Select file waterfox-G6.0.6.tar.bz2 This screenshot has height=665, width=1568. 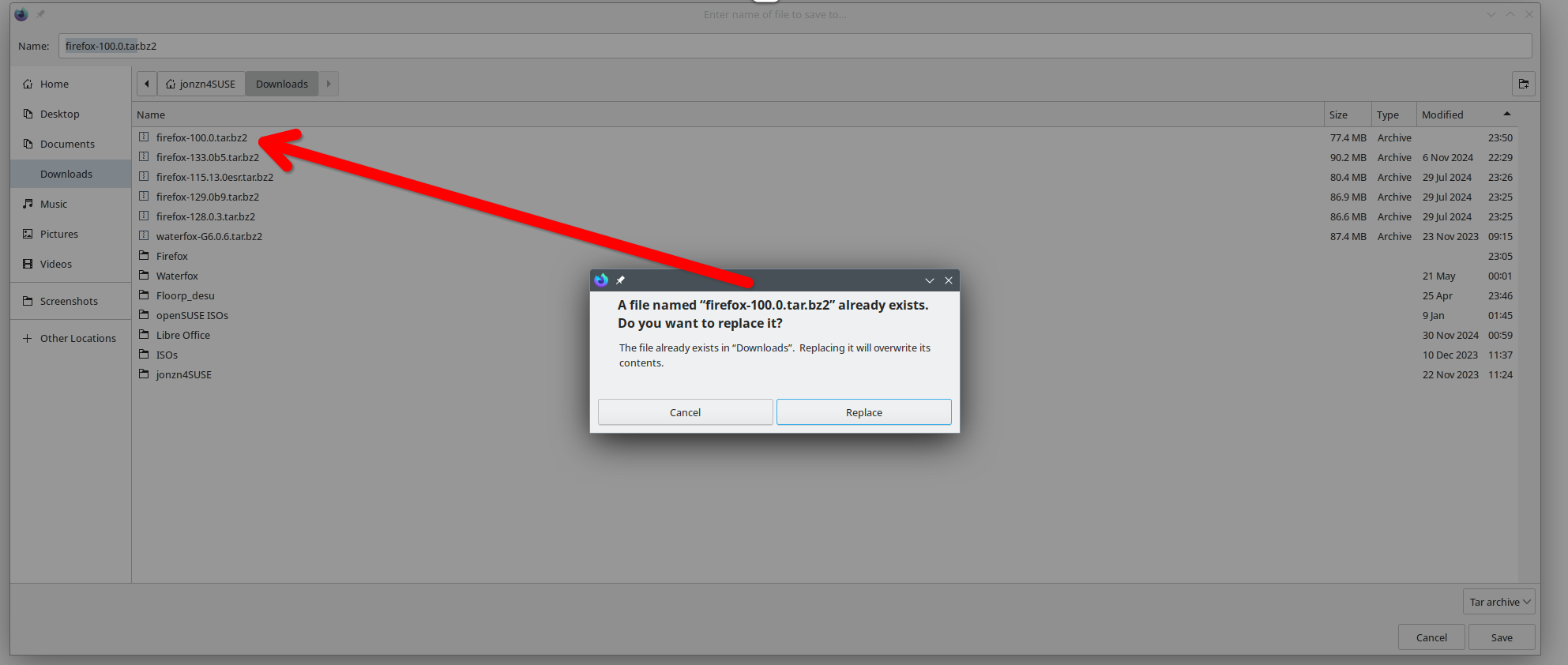click(x=825, y=236)
